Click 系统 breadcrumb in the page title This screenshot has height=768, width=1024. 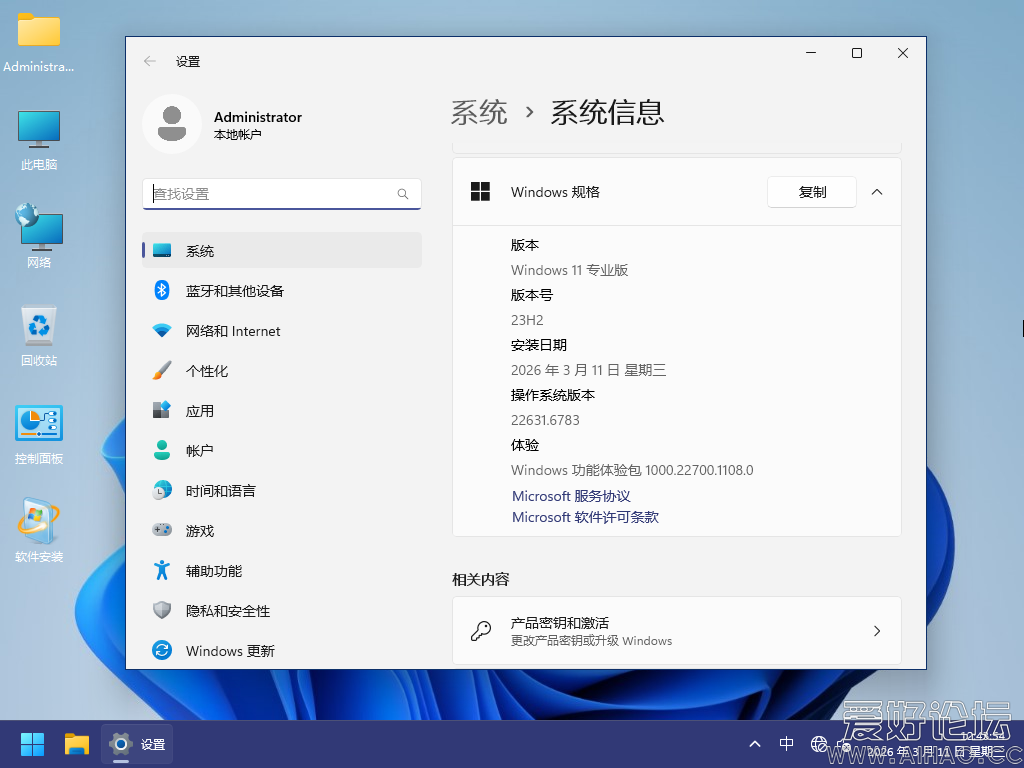click(479, 112)
